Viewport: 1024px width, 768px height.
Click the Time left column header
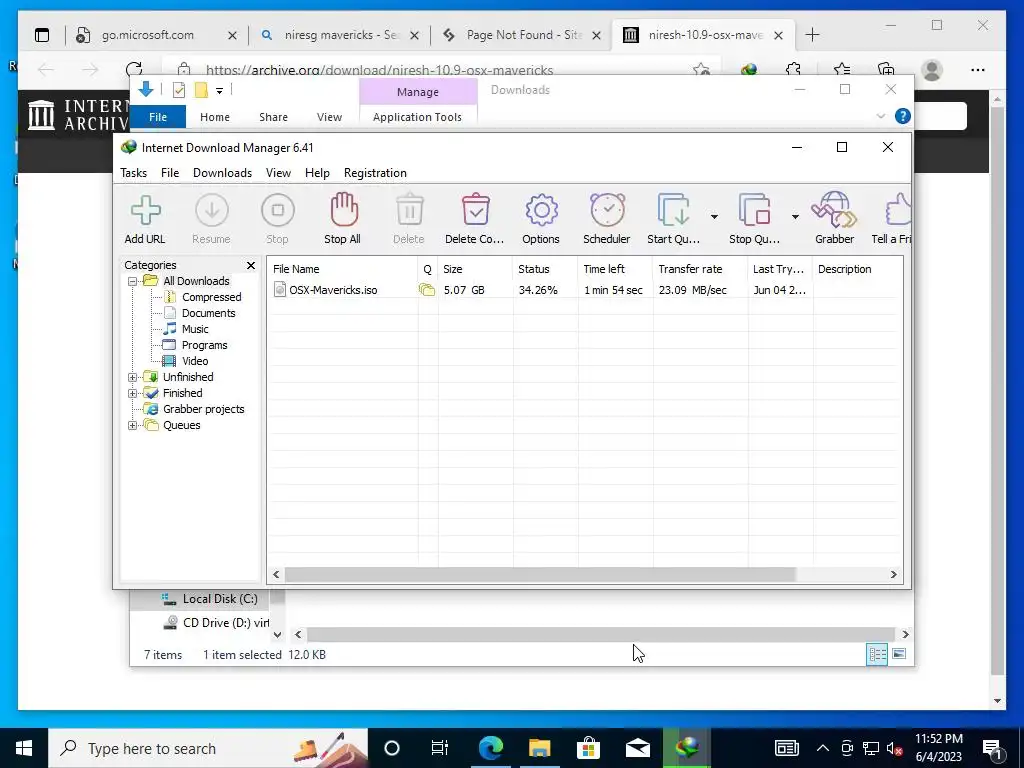click(615, 269)
